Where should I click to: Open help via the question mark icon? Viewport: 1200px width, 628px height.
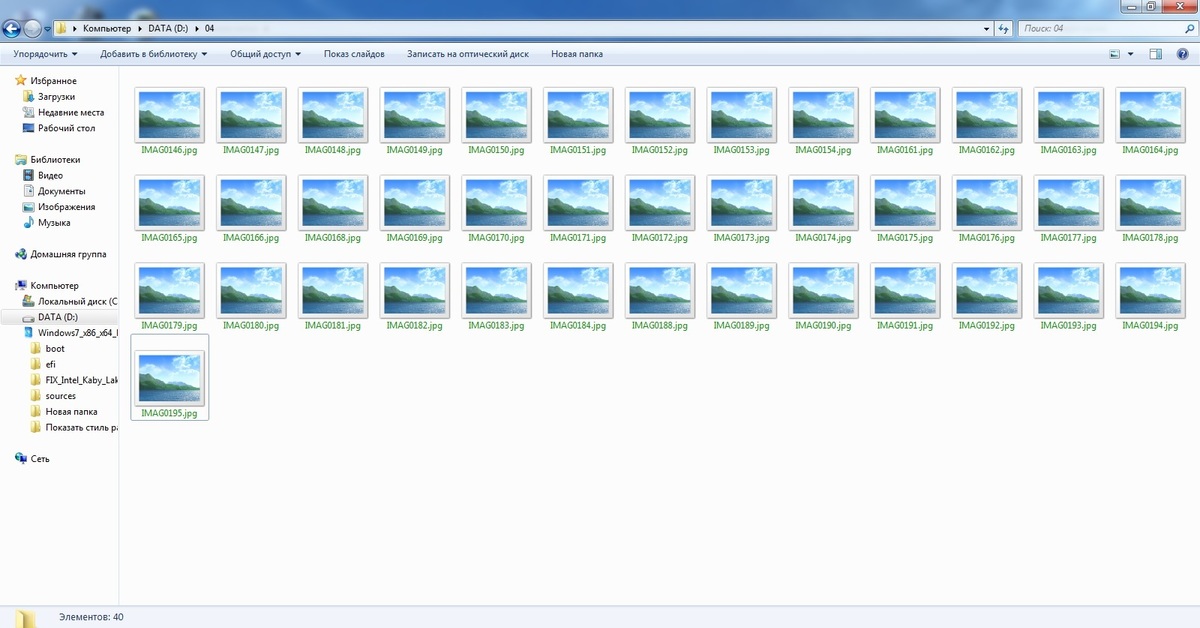1182,54
